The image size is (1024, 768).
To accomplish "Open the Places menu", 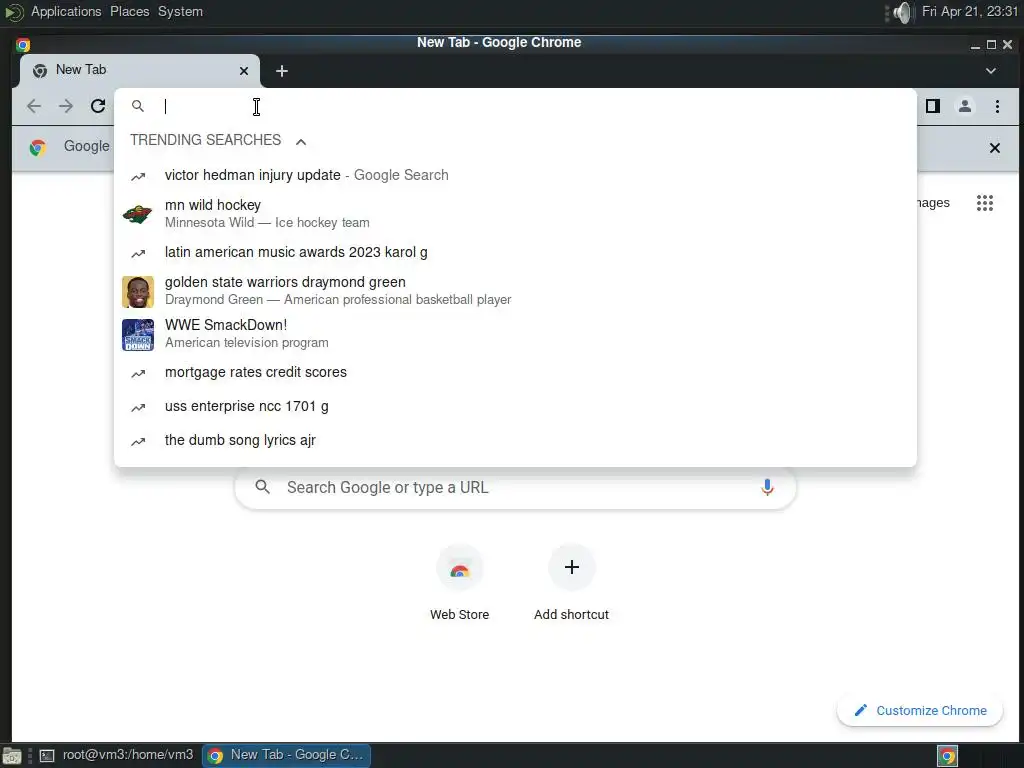I will (x=129, y=12).
